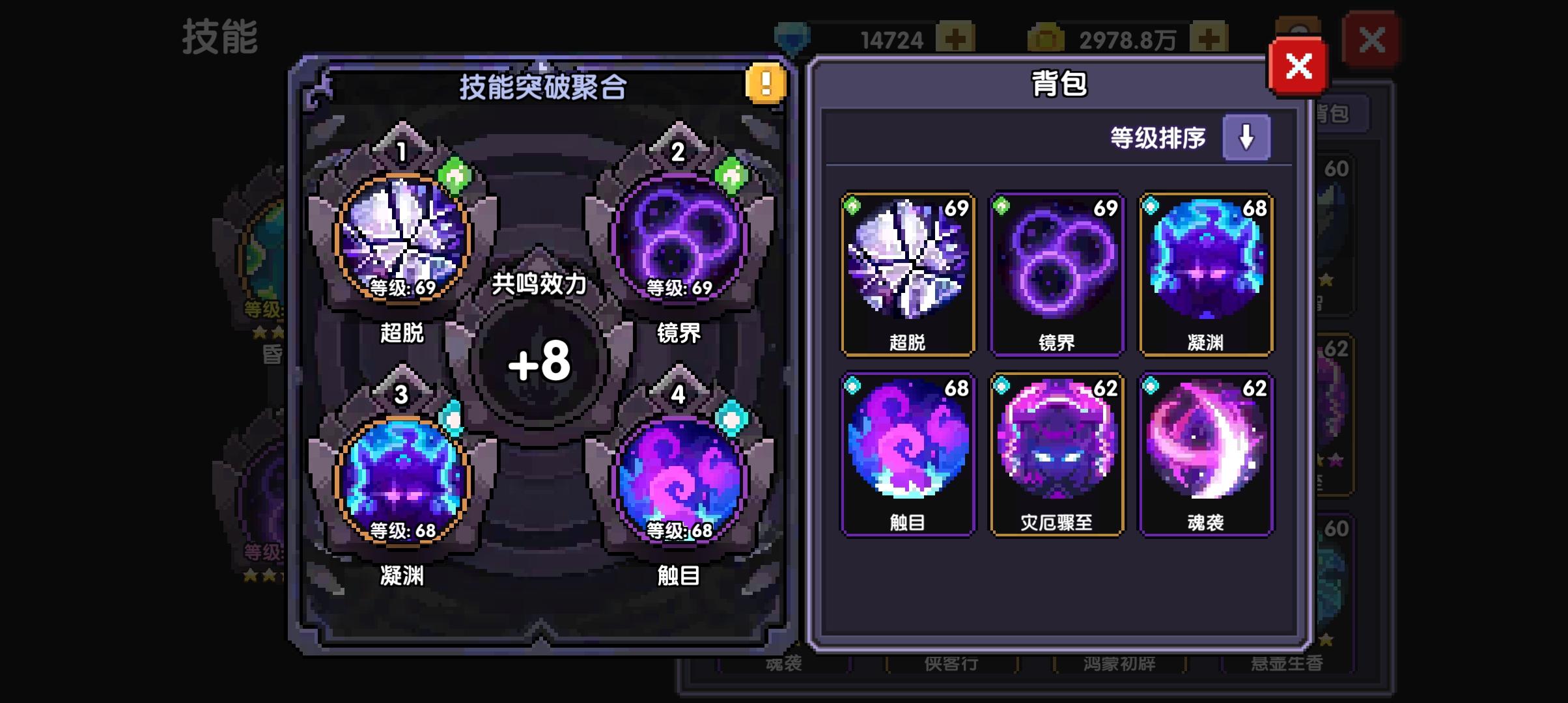1568x703 pixels.
Task: Select slot 2 skill 镜界 icon
Action: [679, 238]
